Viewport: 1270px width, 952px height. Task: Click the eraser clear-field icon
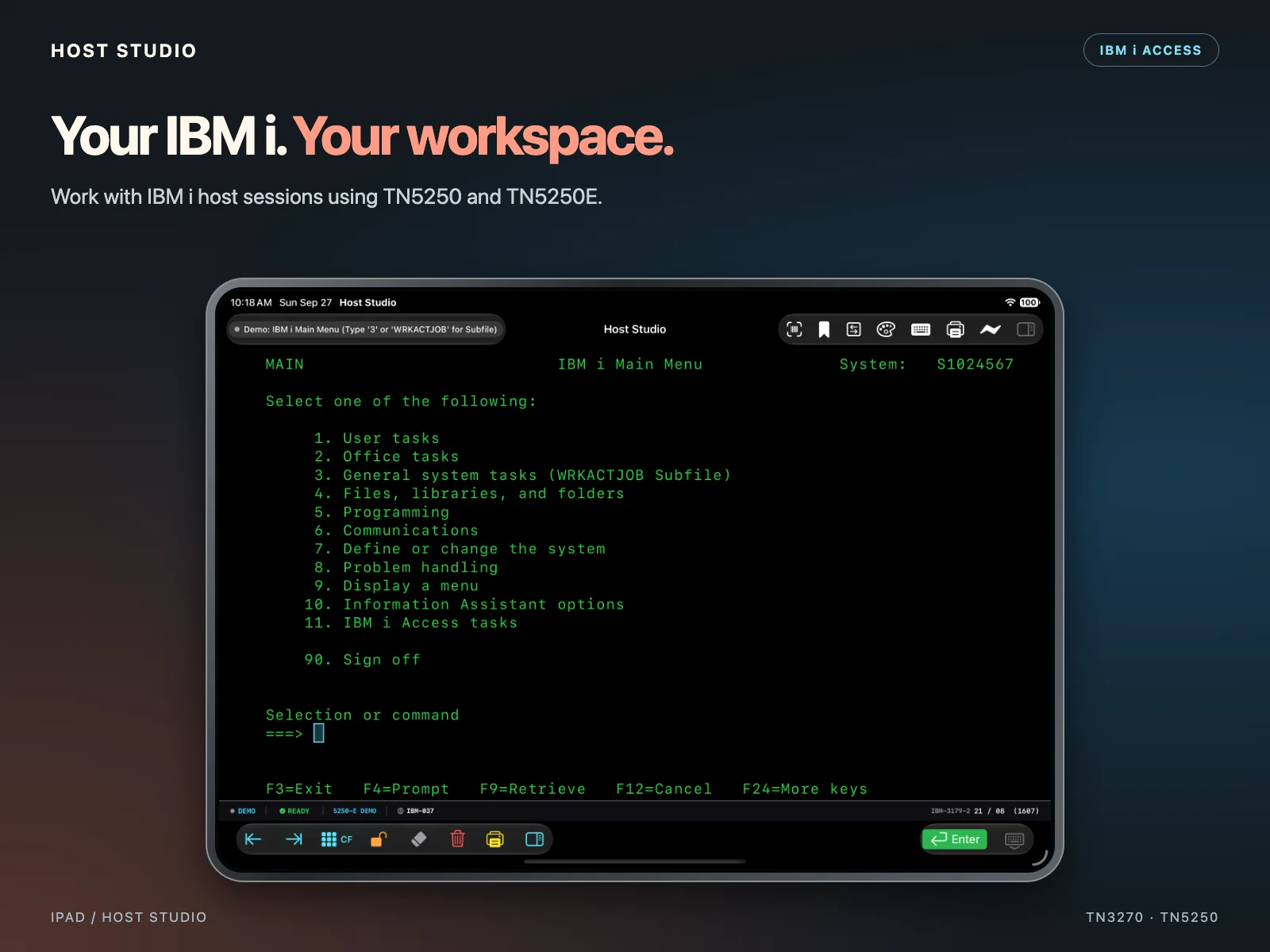(419, 839)
